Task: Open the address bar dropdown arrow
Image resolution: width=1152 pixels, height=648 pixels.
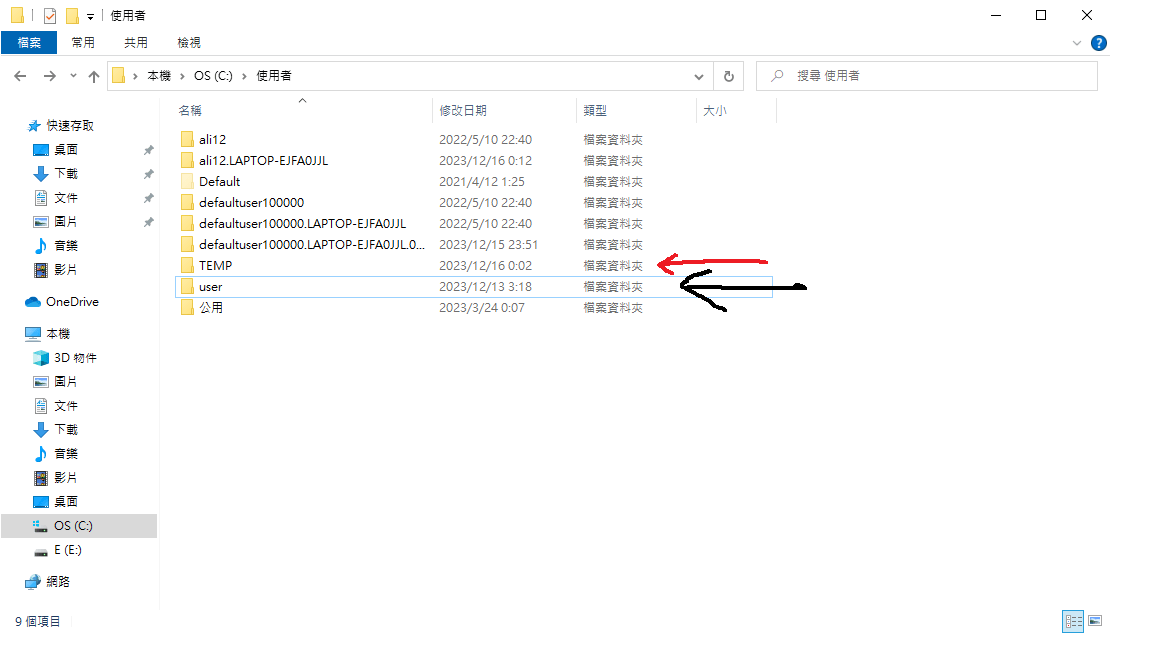Action: [699, 75]
